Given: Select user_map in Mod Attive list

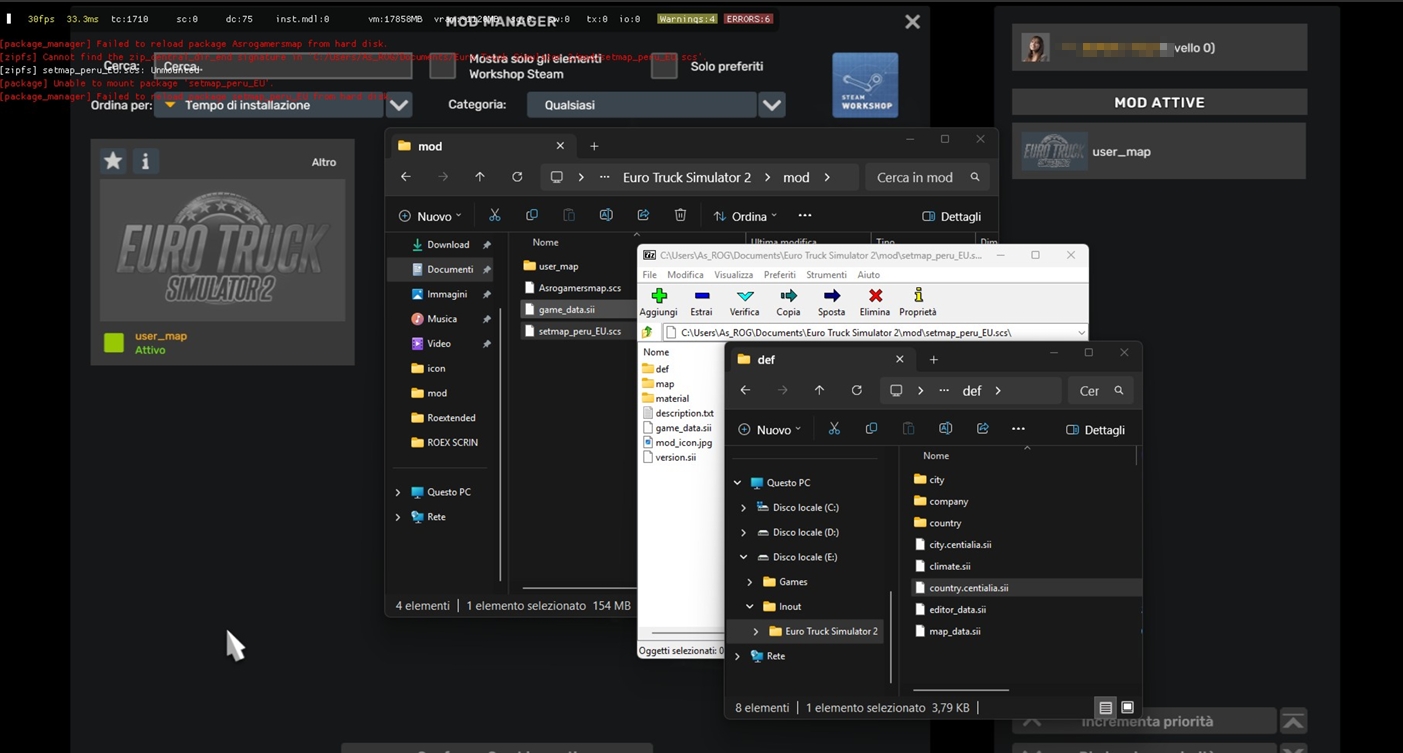Looking at the screenshot, I should (1159, 151).
